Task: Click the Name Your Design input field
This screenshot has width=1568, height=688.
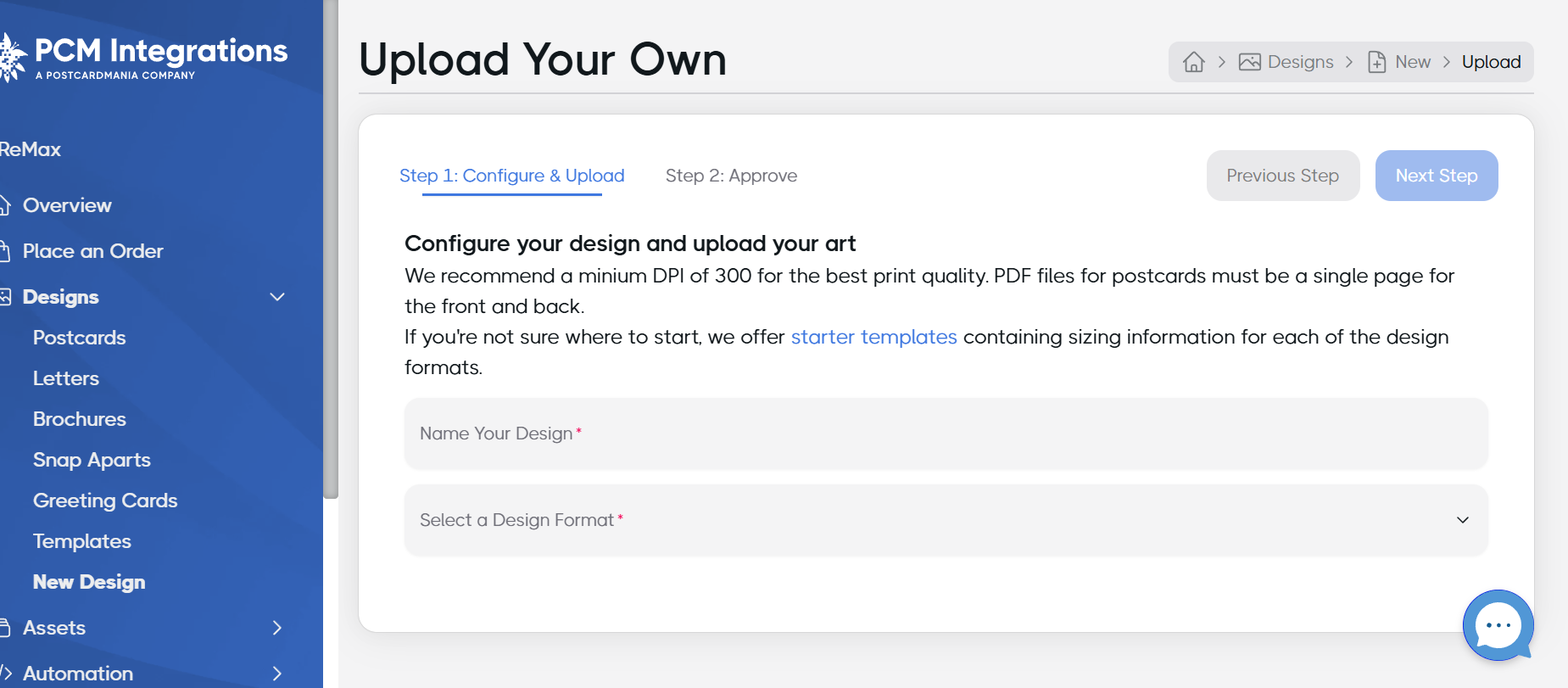Action: pos(946,433)
